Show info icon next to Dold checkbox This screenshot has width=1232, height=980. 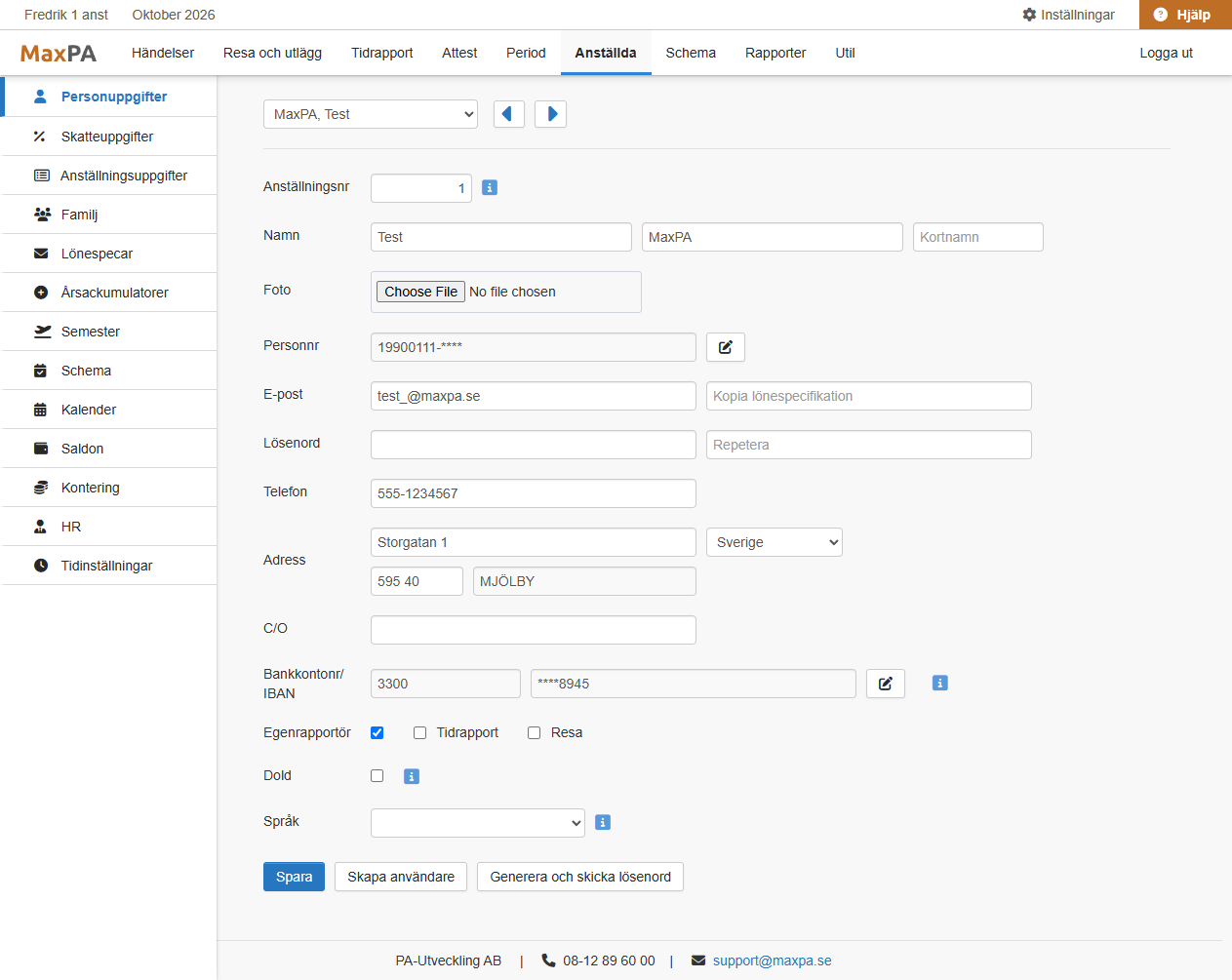coord(412,776)
